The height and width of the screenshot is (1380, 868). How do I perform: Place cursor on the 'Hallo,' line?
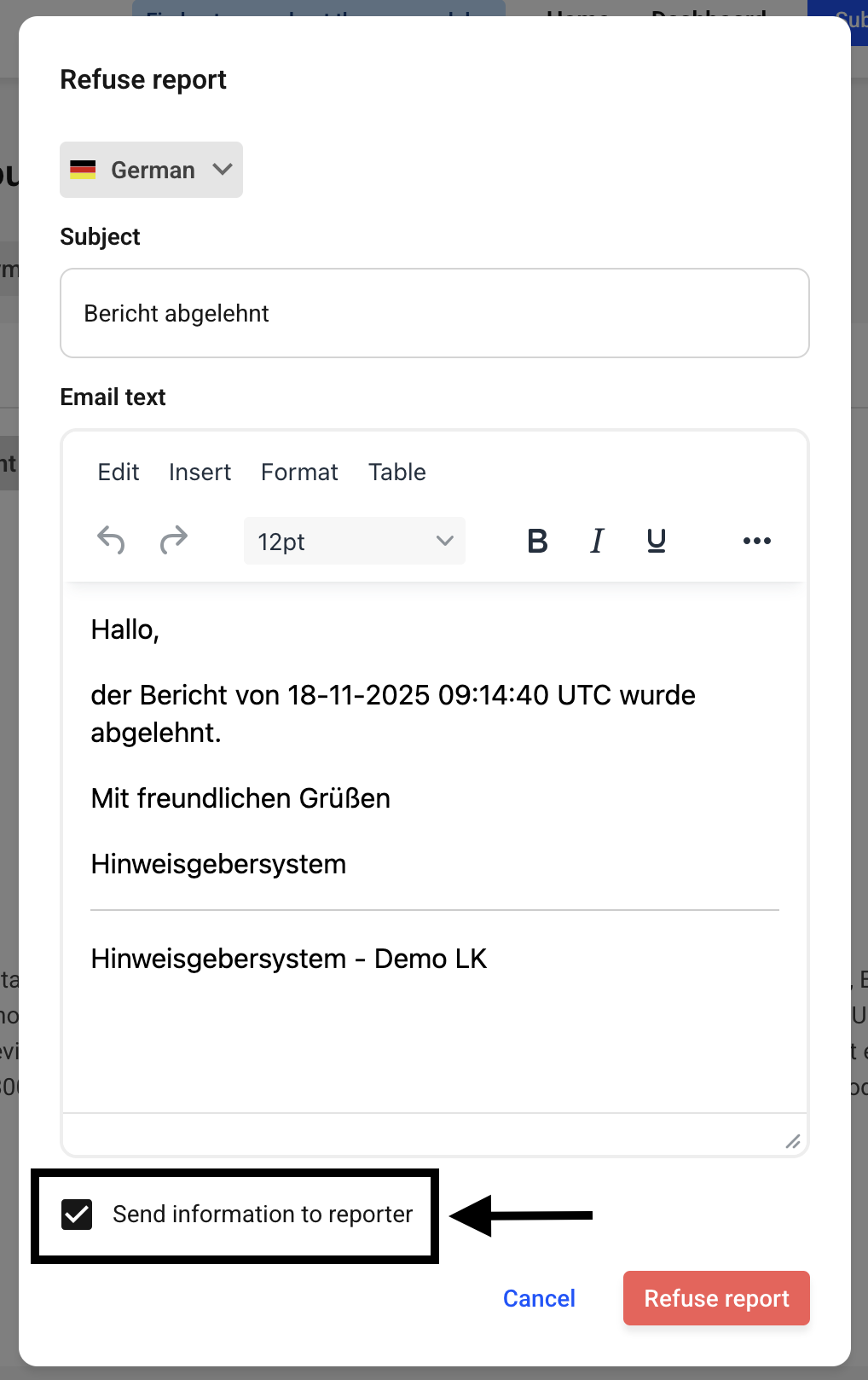125,630
